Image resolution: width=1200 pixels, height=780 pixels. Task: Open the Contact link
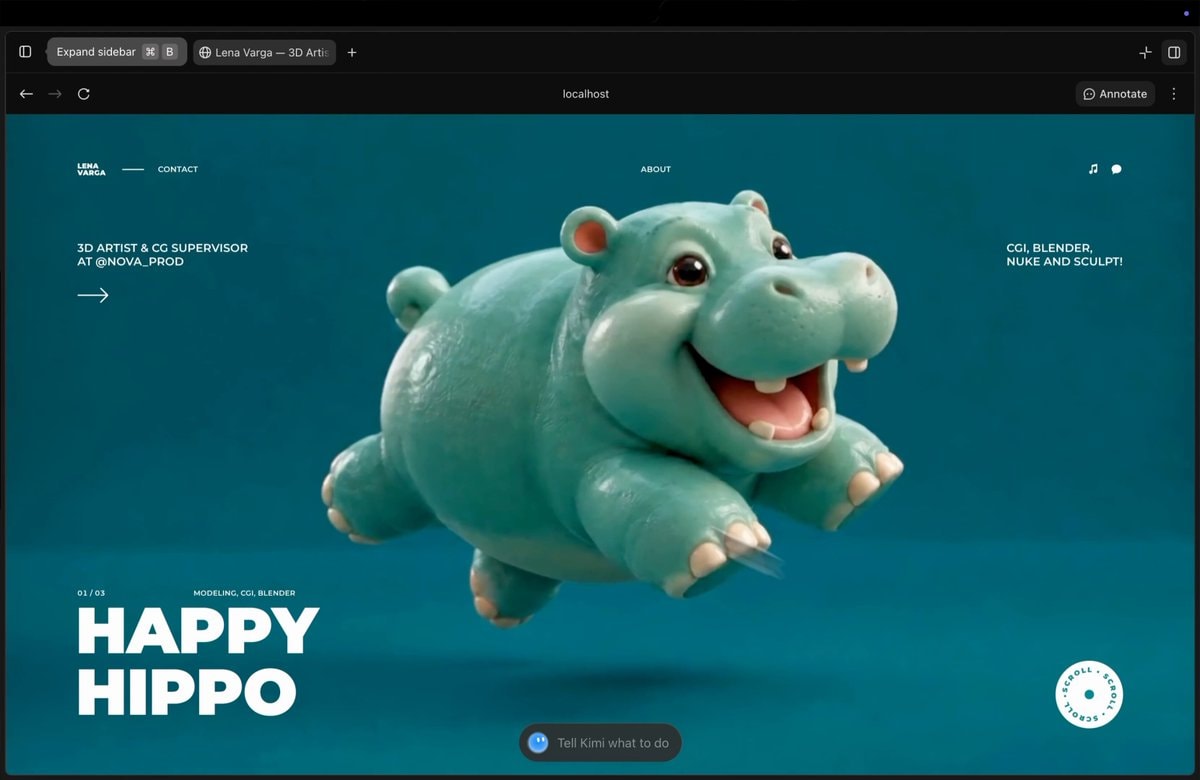point(178,169)
